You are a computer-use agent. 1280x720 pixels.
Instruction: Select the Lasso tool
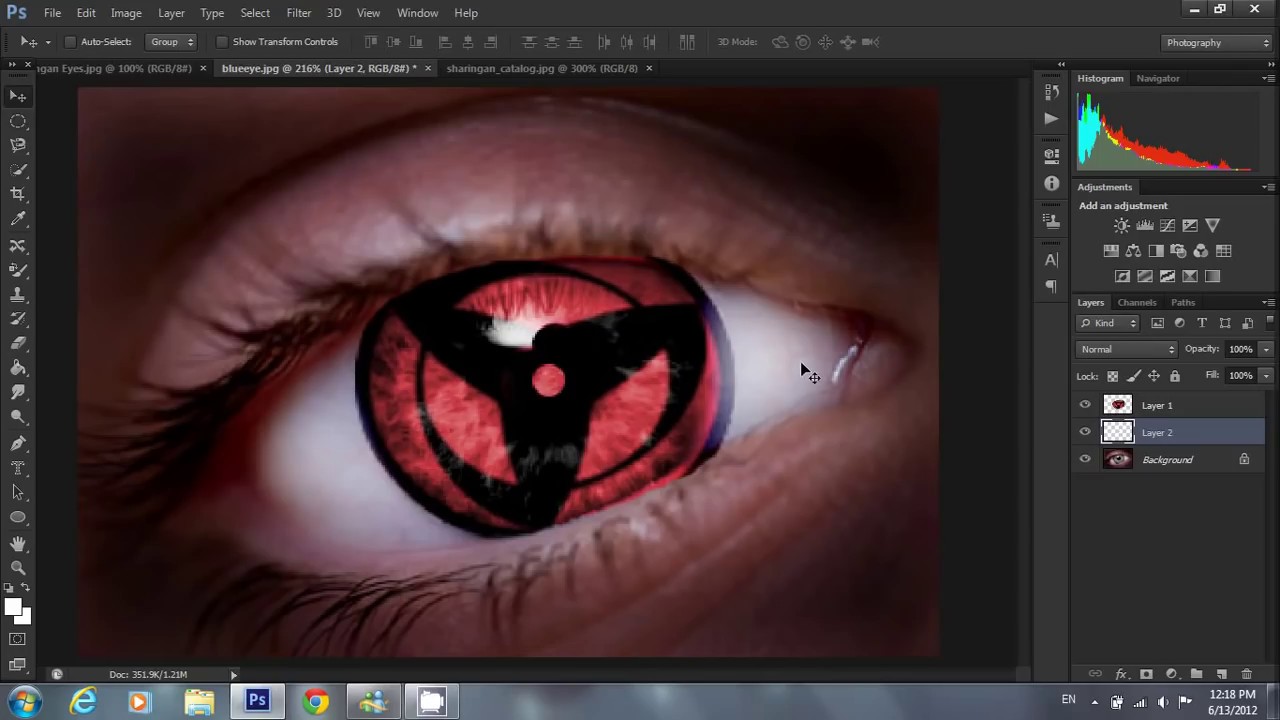point(18,146)
